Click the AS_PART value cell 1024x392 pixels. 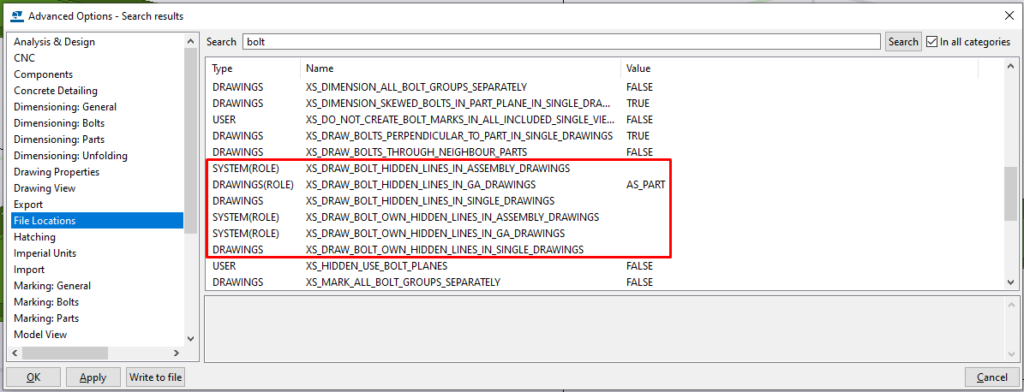[x=645, y=184]
